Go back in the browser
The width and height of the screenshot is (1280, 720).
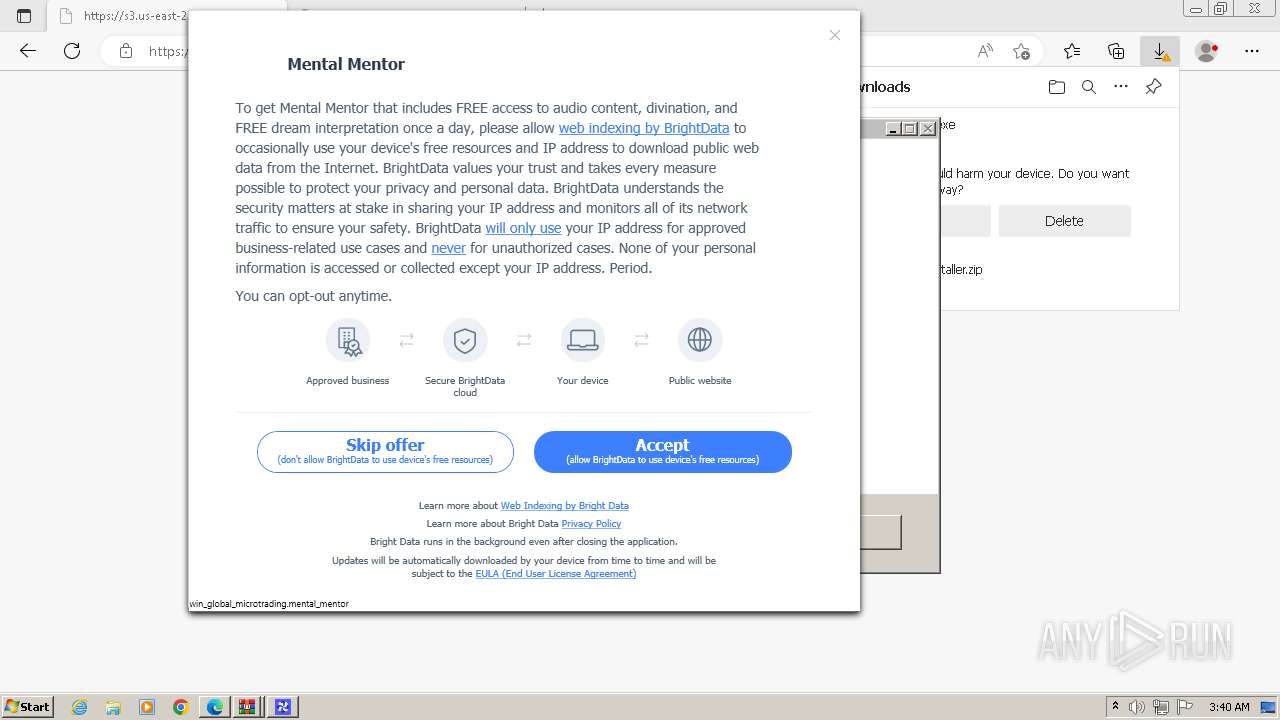[28, 51]
